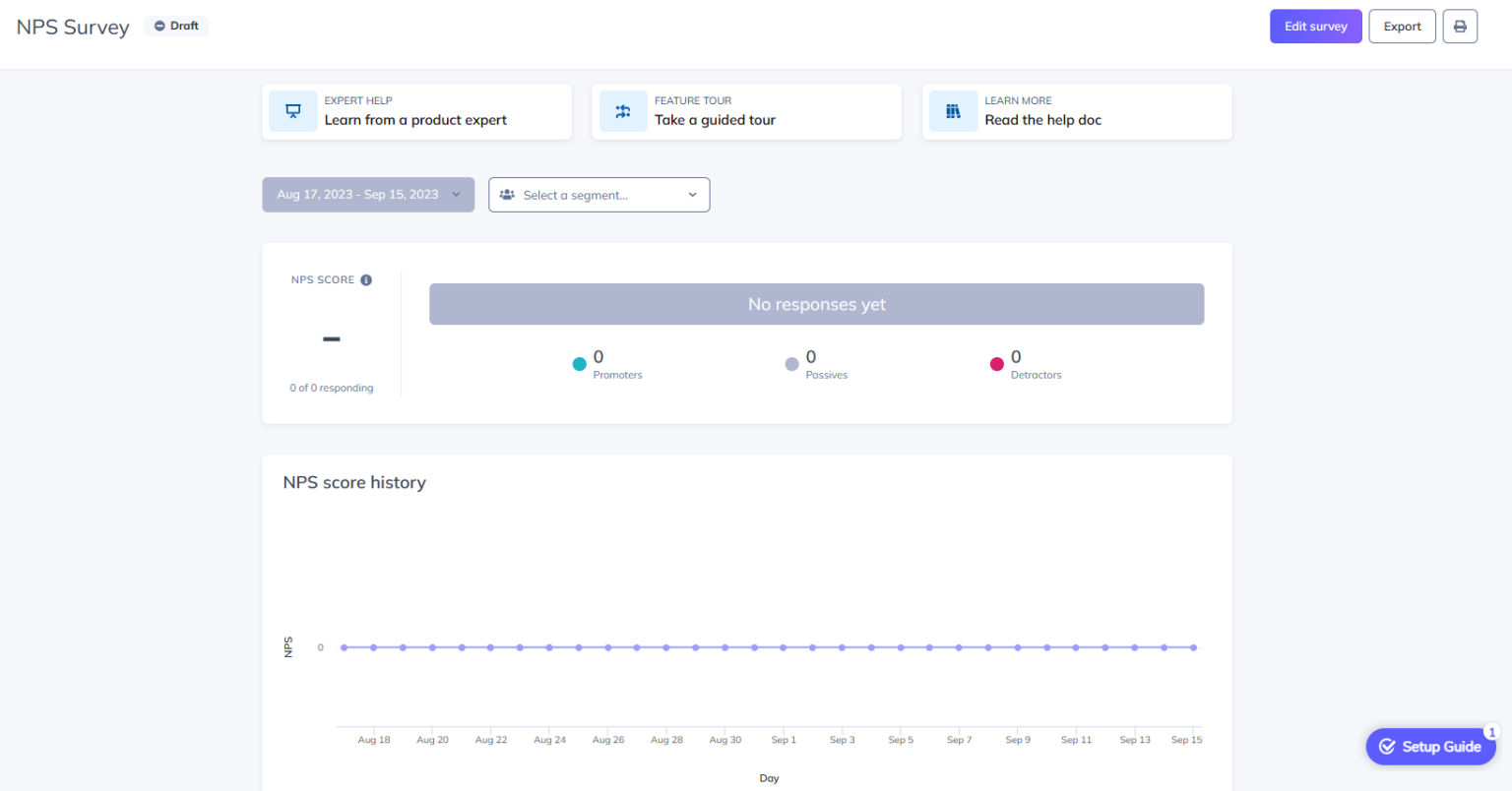Expand the segment selector chevron
The height and width of the screenshot is (791, 1512).
pyautogui.click(x=692, y=194)
